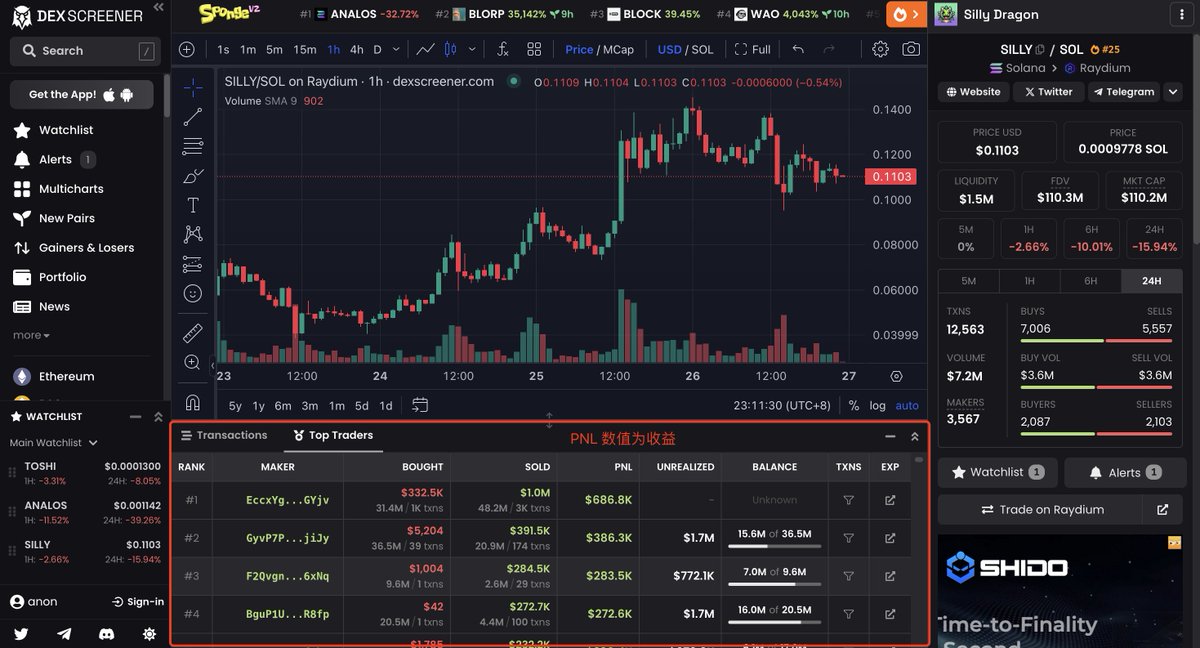Open the Alerts button for this pair
Image resolution: width=1200 pixels, height=648 pixels.
click(1124, 472)
